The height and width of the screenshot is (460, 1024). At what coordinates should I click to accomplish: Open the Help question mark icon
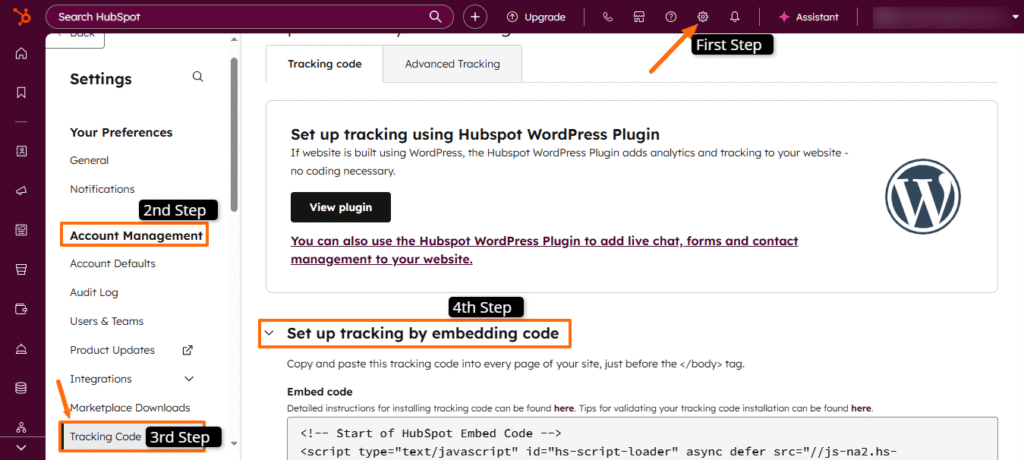click(x=671, y=17)
